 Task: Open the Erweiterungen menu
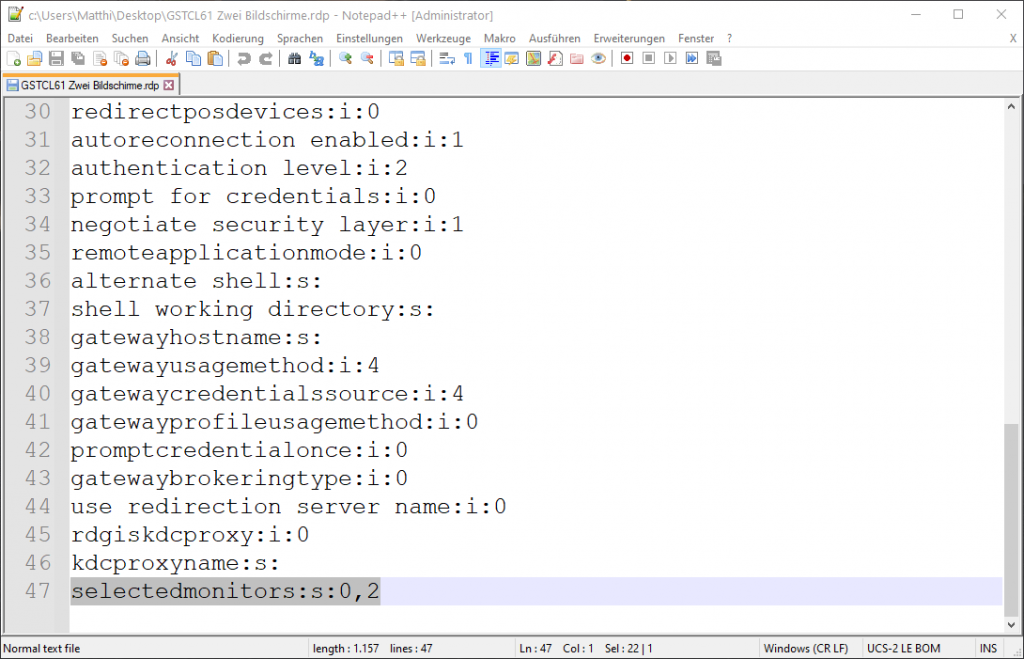coord(629,39)
